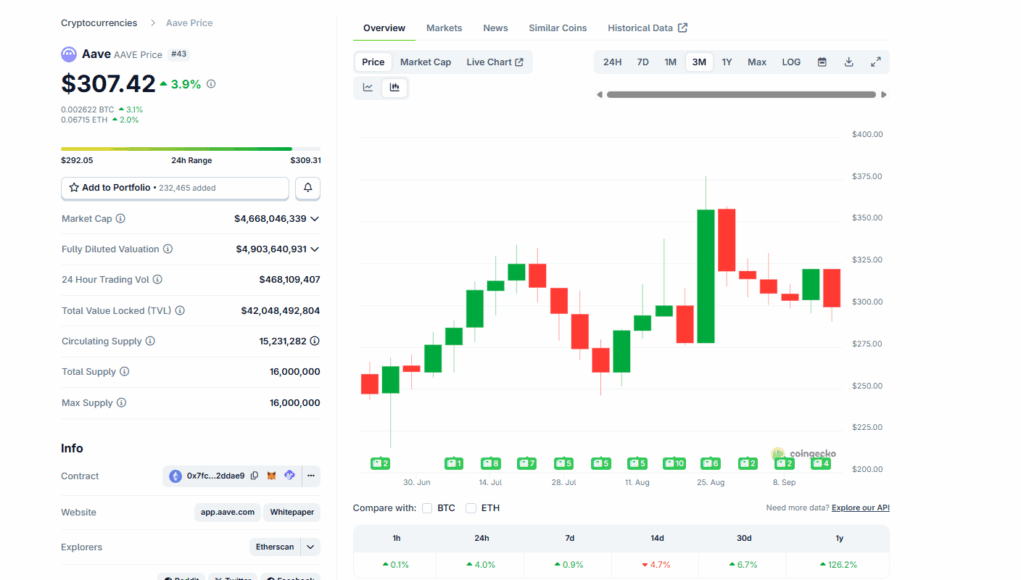
Task: Open the ellipsis to show more contracts
Action: pyautogui.click(x=311, y=476)
